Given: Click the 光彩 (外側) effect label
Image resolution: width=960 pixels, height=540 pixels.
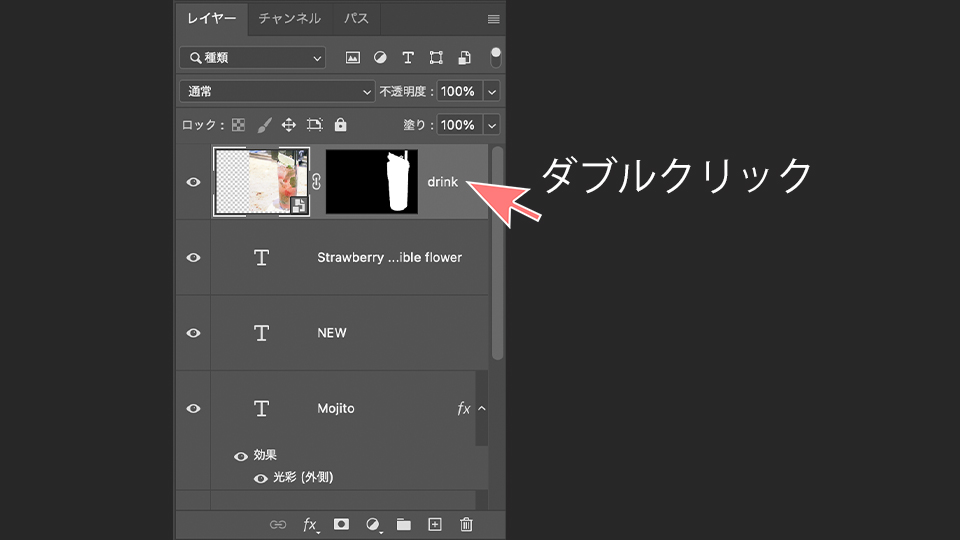Looking at the screenshot, I should tap(303, 477).
